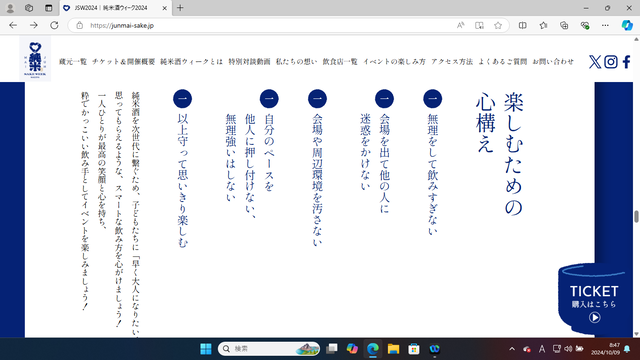Screen dimensions: 640x360
Task: Open Workspaces icon
Action: (x=29, y=8)
